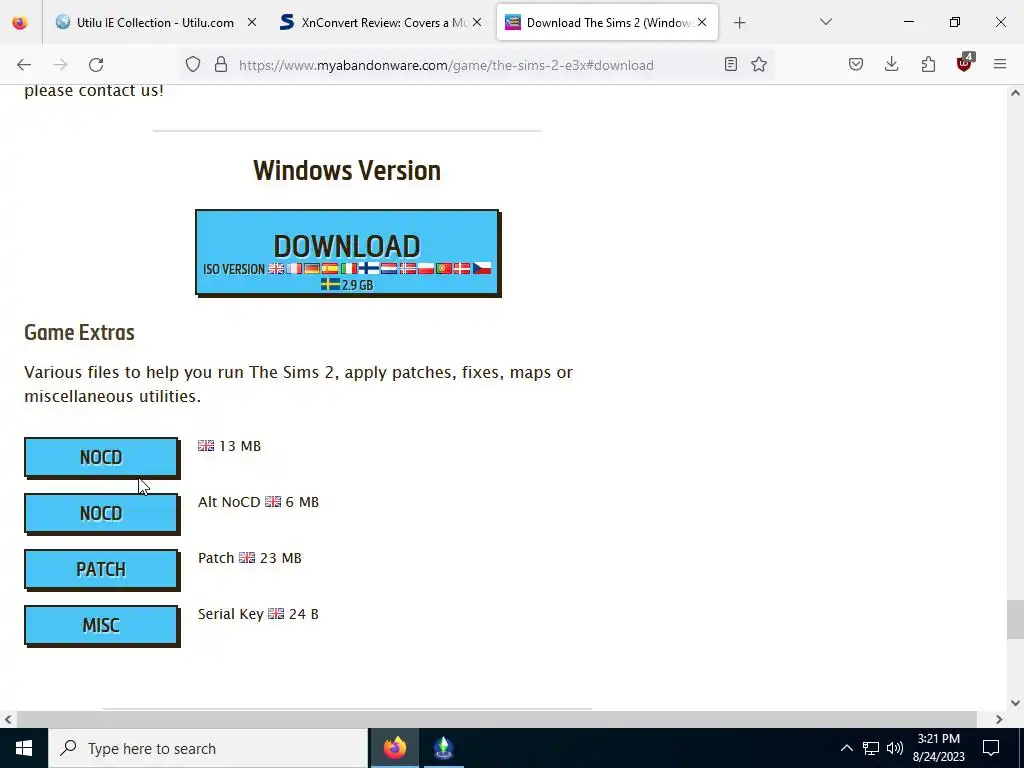
Task: Minimize the Firefox window
Action: (908, 22)
